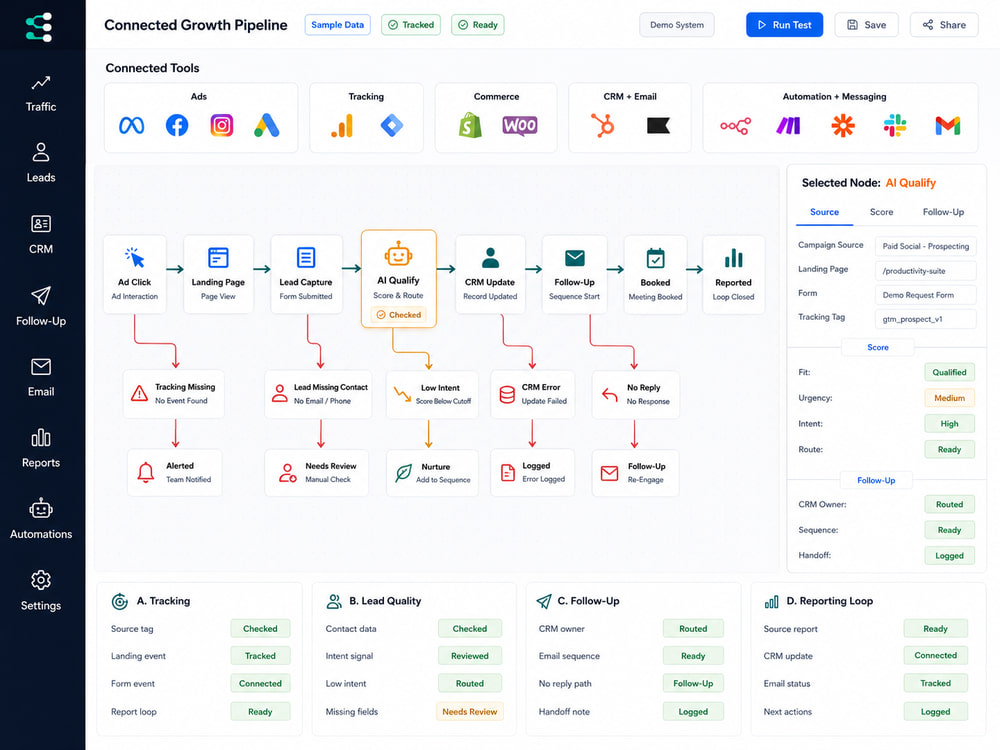Open Traffic in the sidebar
Viewport: 1000px width, 750px height.
[41, 94]
